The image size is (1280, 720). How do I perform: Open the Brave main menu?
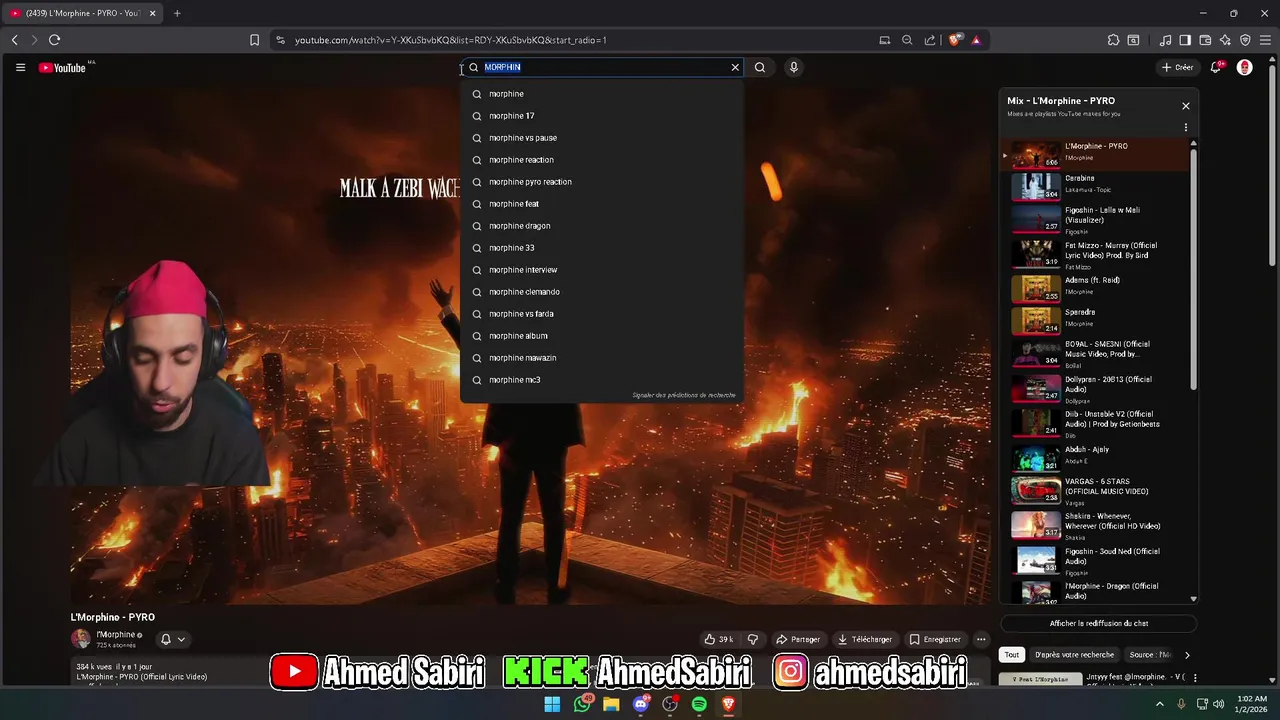point(1265,40)
